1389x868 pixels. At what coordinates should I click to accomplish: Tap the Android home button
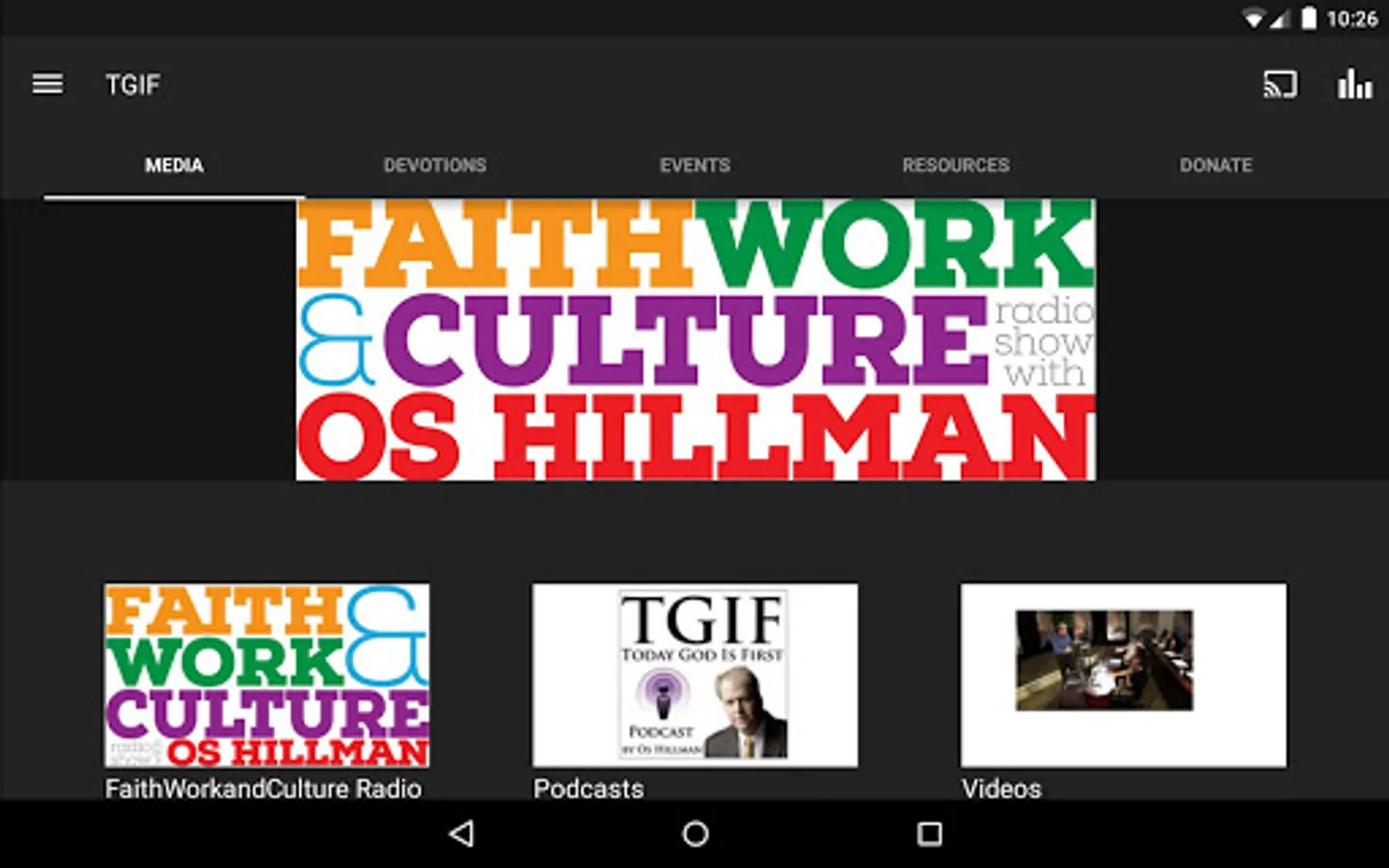tap(695, 833)
